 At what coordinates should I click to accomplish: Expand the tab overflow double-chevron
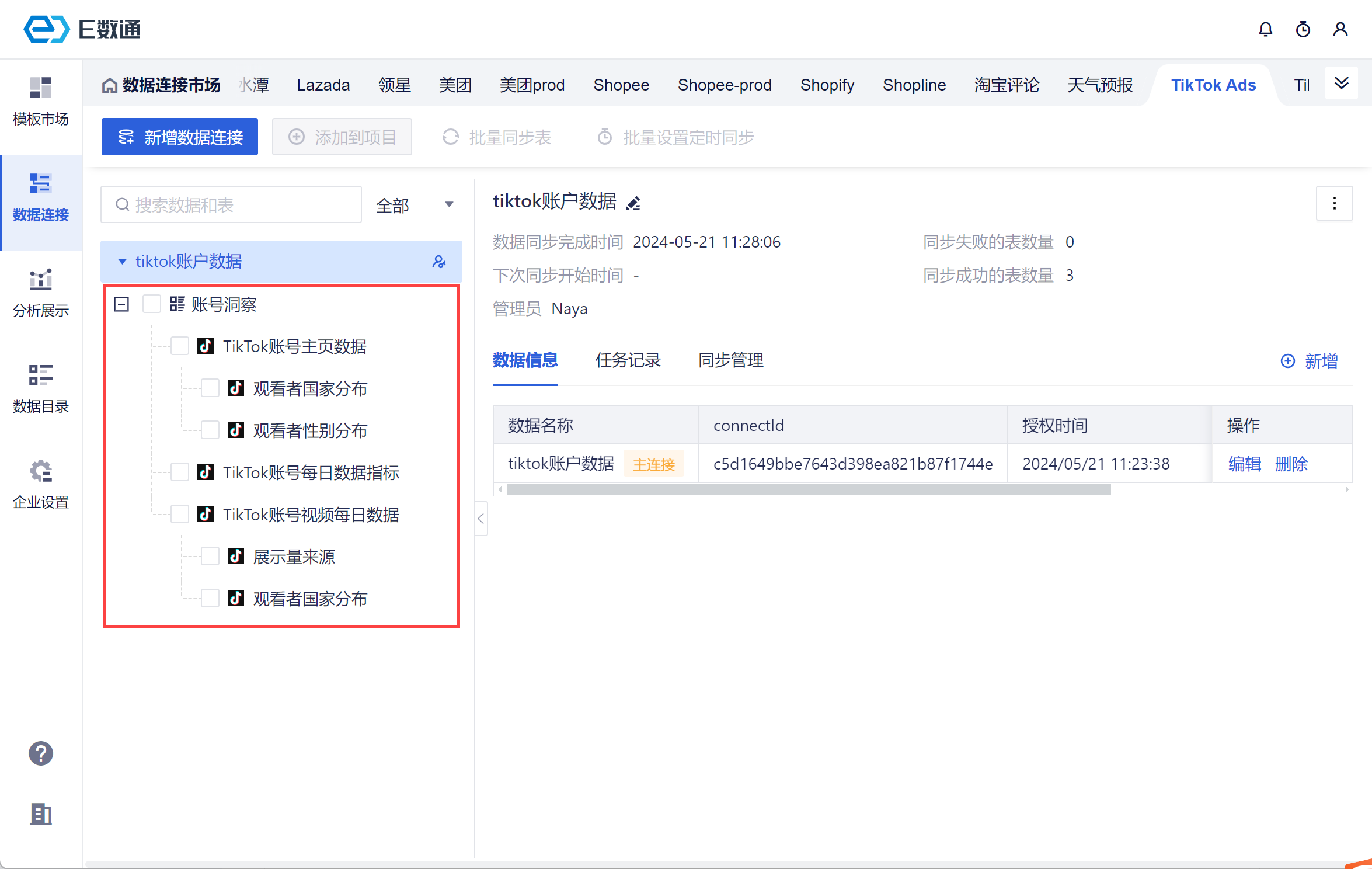pos(1341,83)
